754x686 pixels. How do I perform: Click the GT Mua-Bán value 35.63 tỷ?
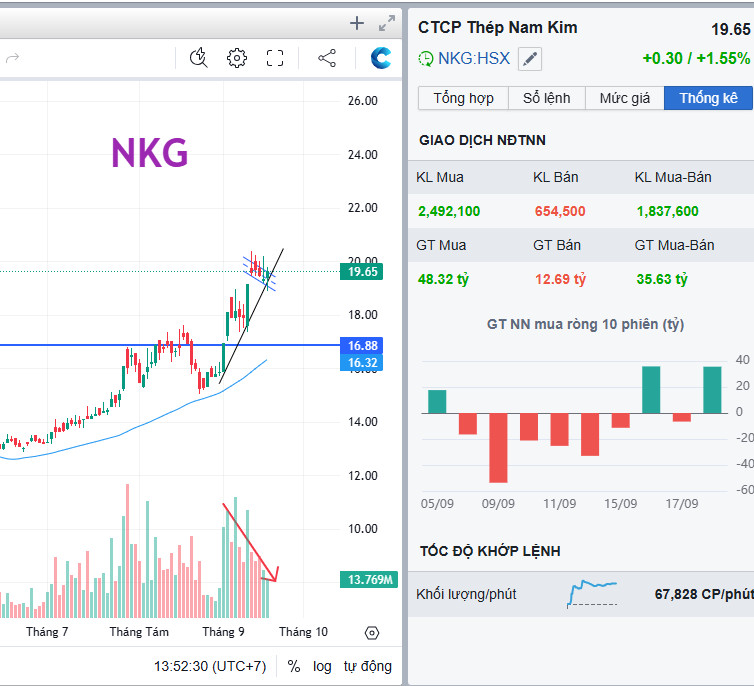coord(662,279)
